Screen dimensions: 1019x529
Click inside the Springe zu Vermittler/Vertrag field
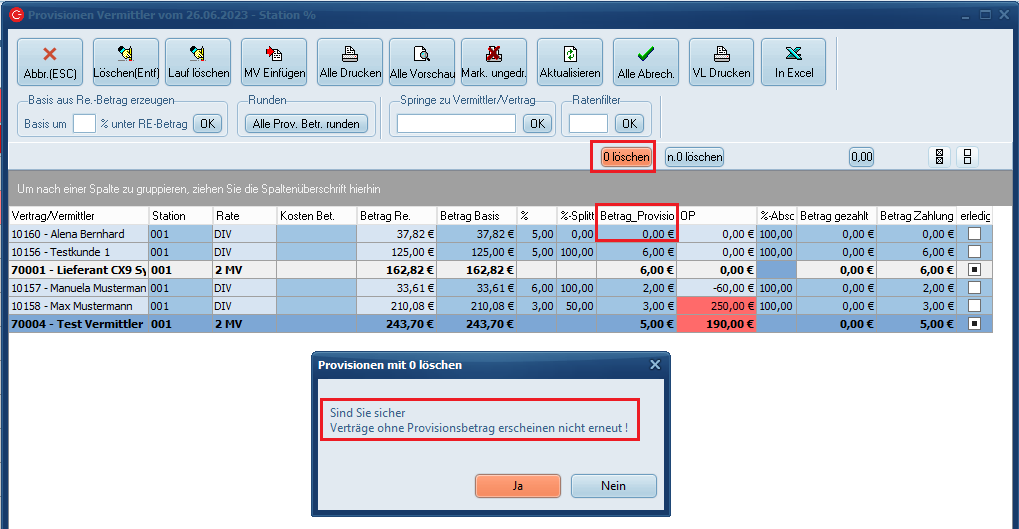(456, 123)
